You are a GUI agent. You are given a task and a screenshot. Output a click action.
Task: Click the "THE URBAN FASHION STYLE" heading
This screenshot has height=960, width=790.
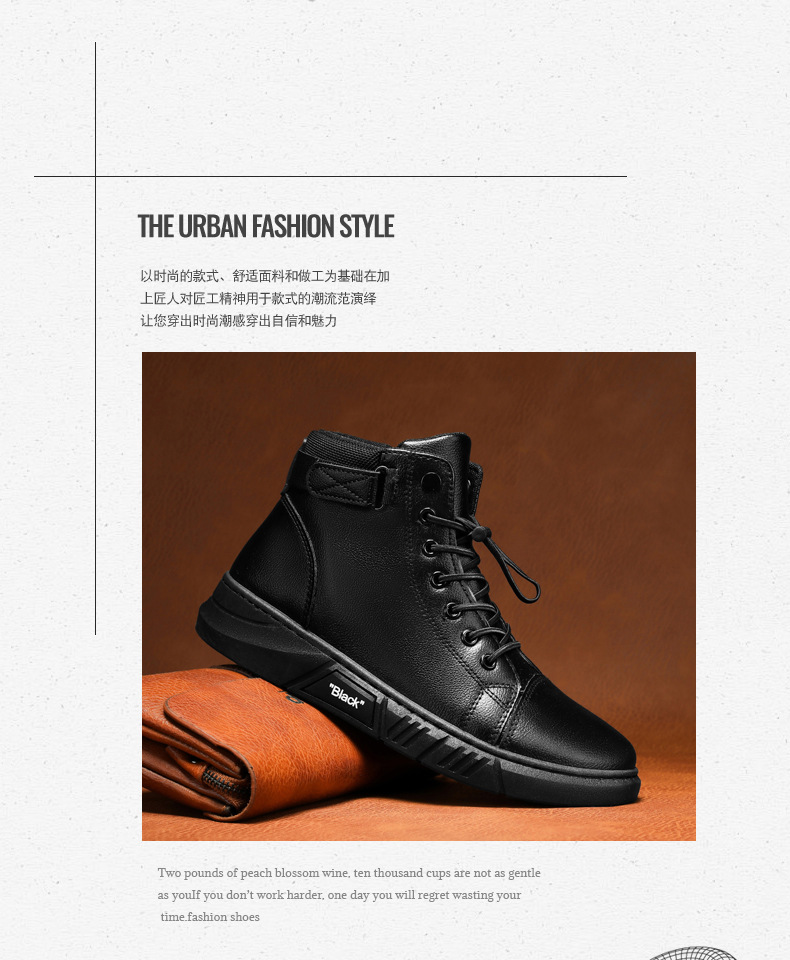[x=266, y=226]
